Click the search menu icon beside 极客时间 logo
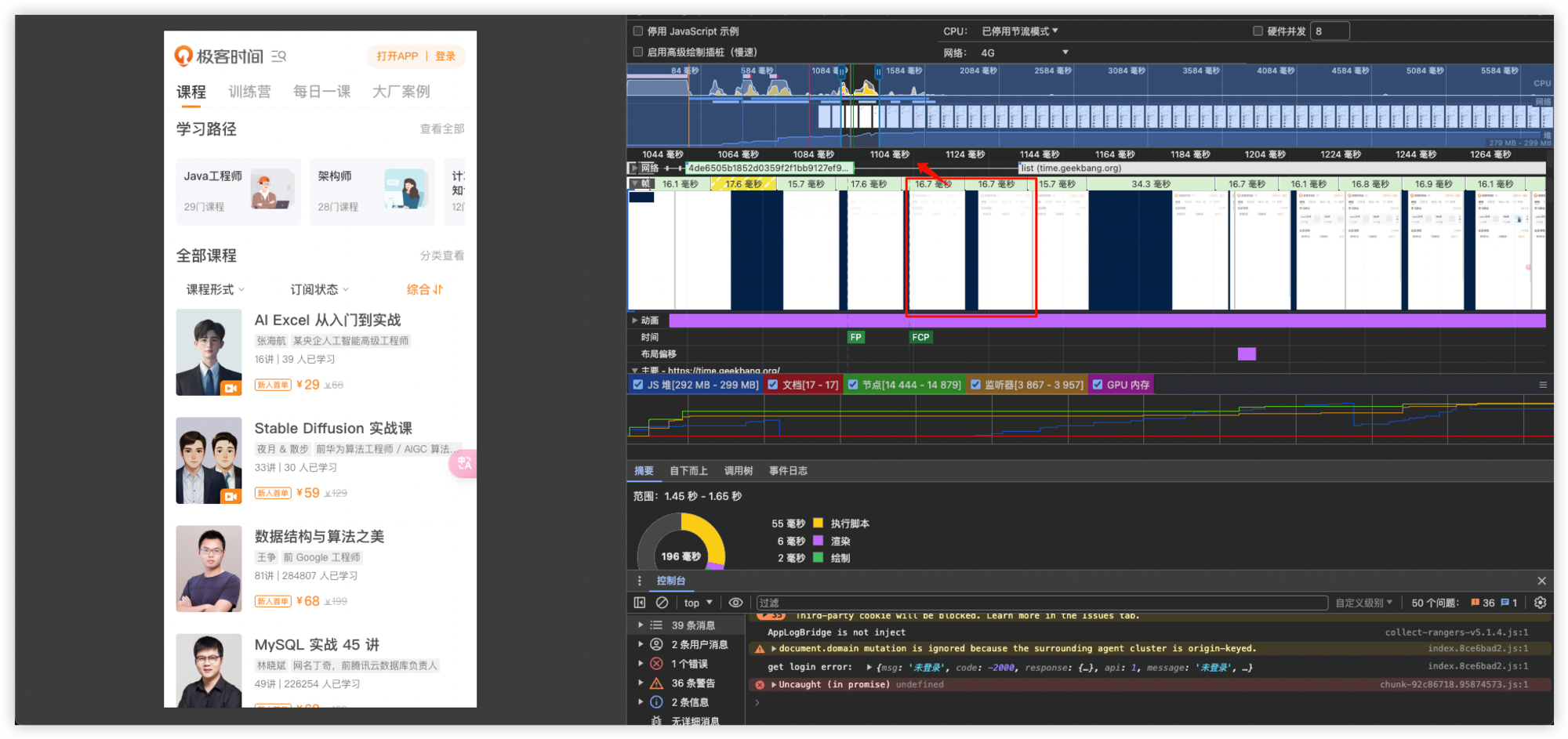 pos(278,56)
